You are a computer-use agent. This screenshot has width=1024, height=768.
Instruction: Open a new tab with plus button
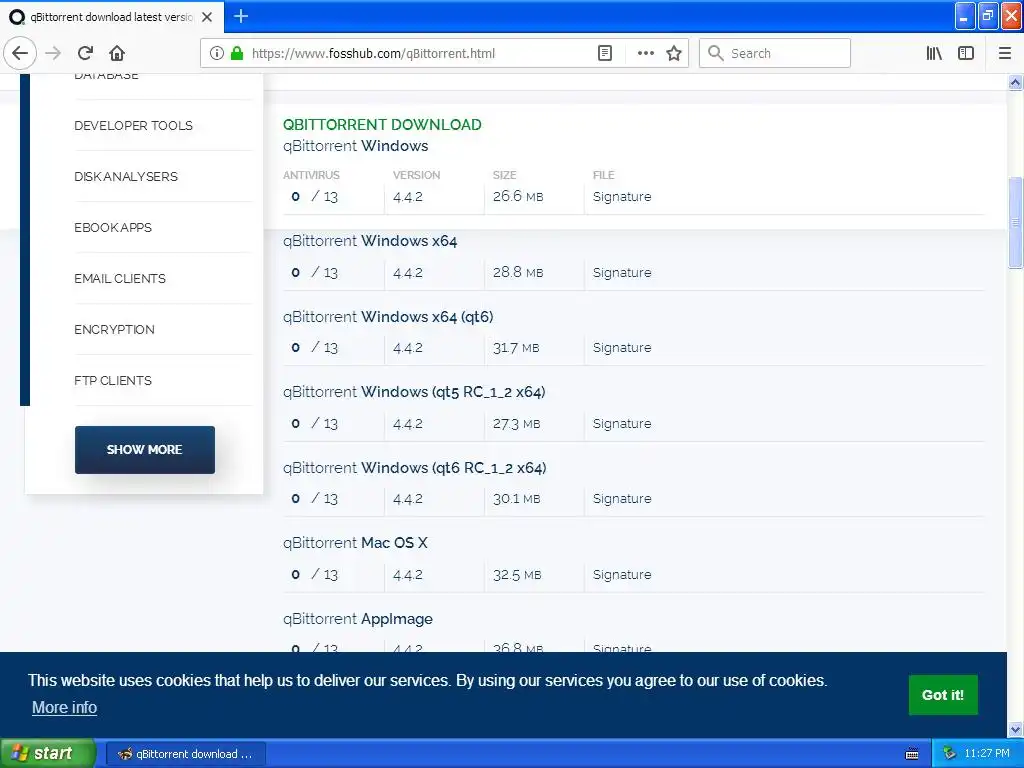pyautogui.click(x=241, y=16)
